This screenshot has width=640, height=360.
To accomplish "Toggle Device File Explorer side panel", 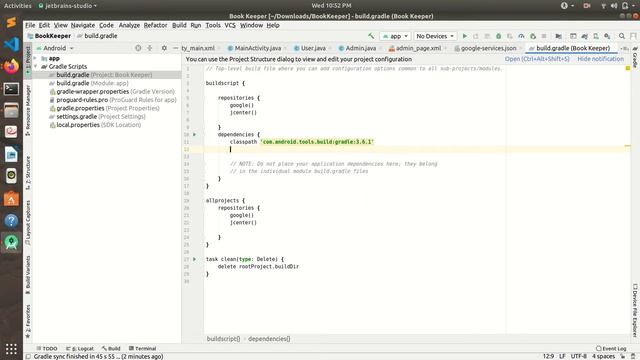I will [x=635, y=310].
